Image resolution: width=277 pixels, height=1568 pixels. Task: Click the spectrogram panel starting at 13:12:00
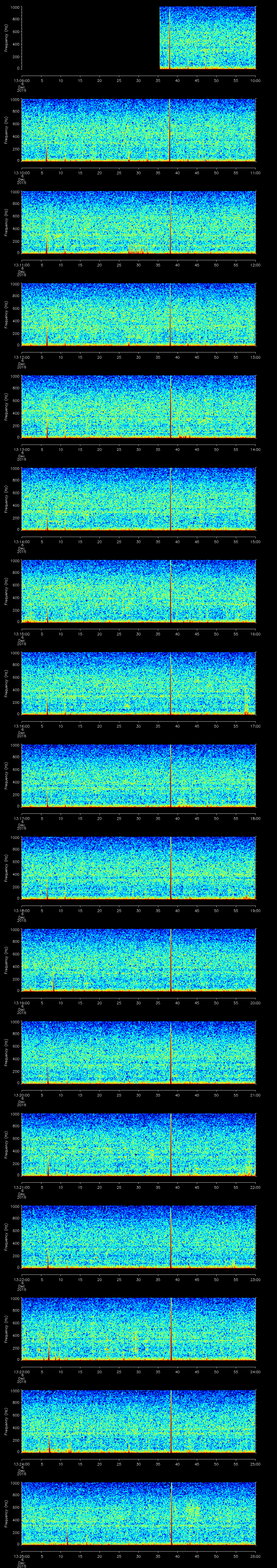tap(138, 315)
